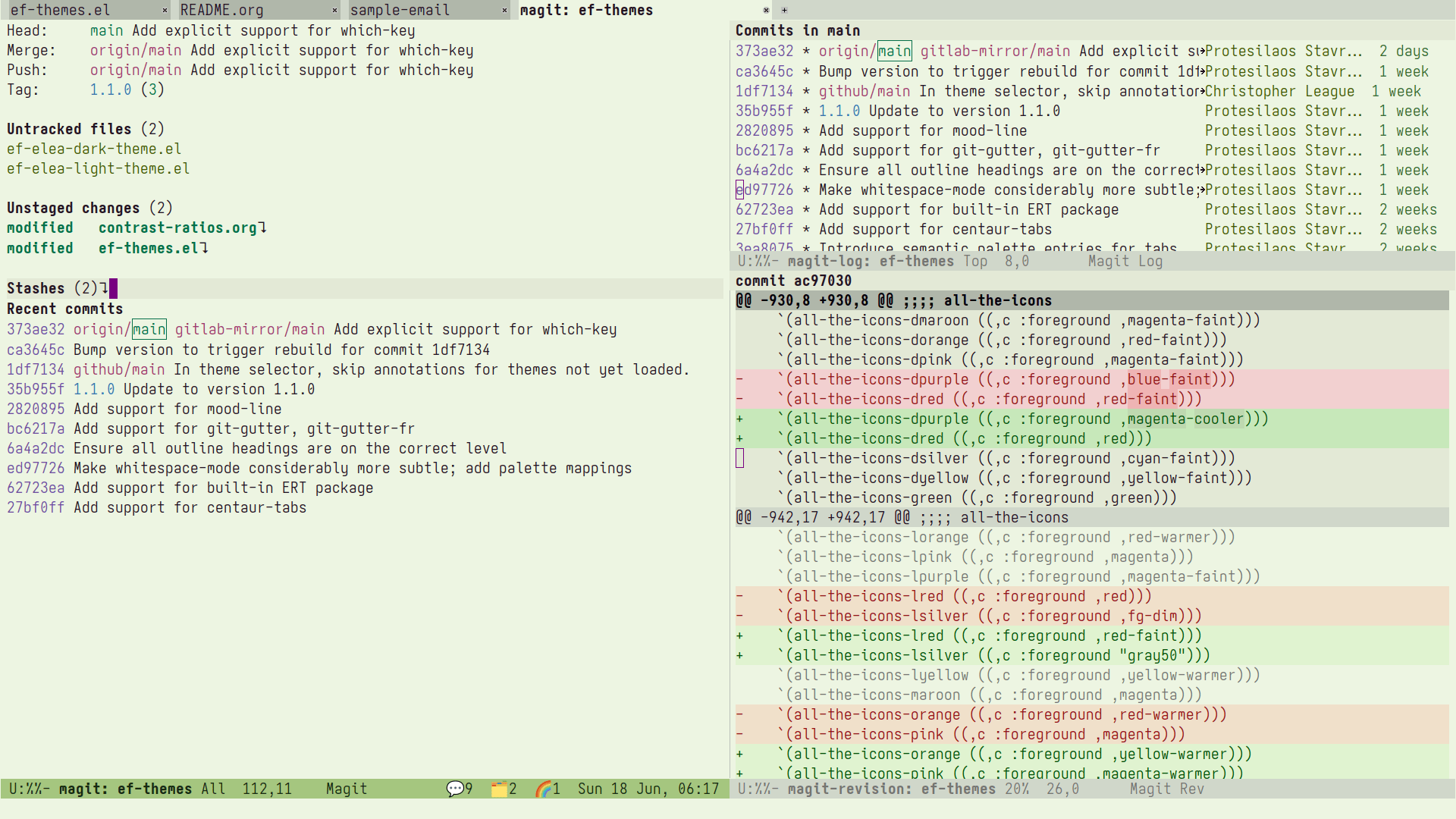
Task: Click origin/main on the Merge line
Action: point(136,50)
